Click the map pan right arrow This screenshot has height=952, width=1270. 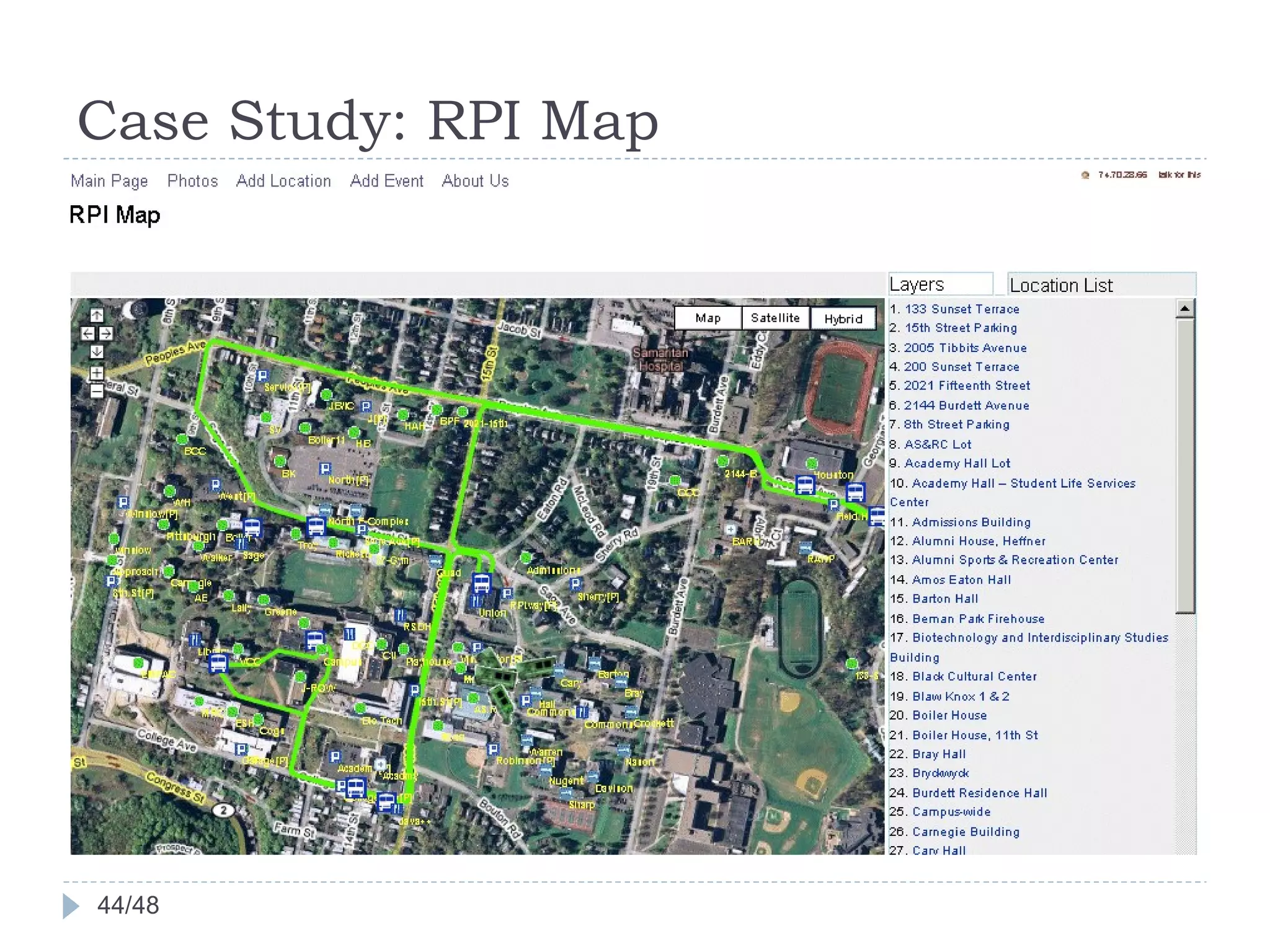click(106, 333)
